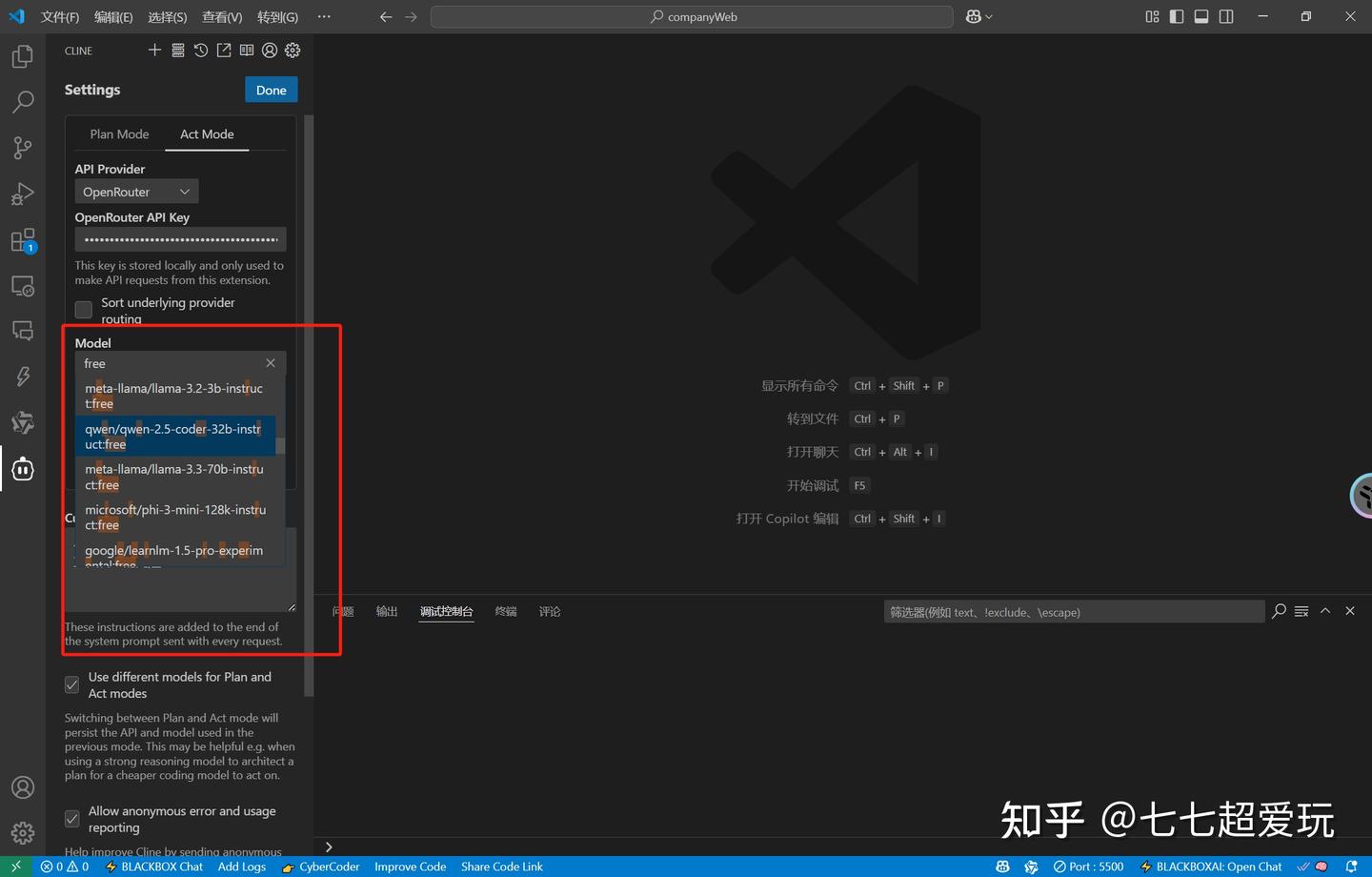Open the Extensions view in the activity bar
This screenshot has height=877, width=1372.
click(x=23, y=239)
